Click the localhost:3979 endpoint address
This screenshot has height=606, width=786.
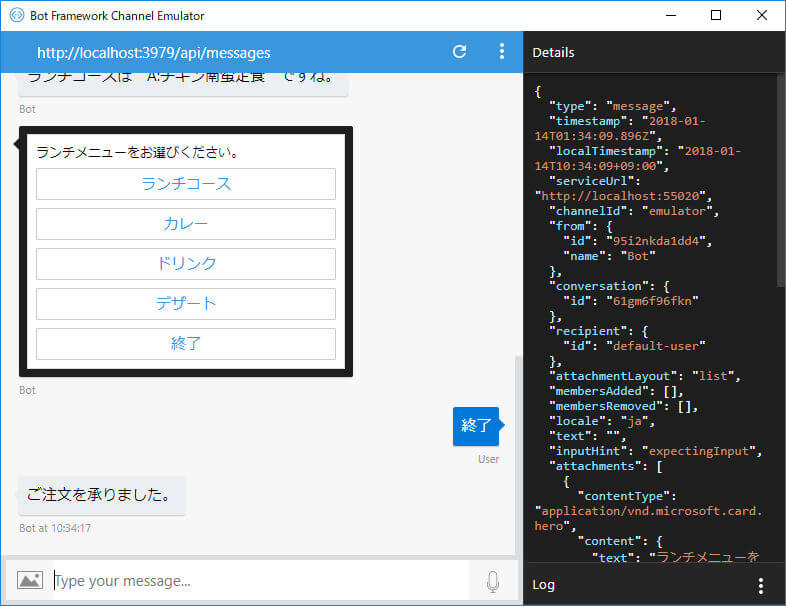153,53
